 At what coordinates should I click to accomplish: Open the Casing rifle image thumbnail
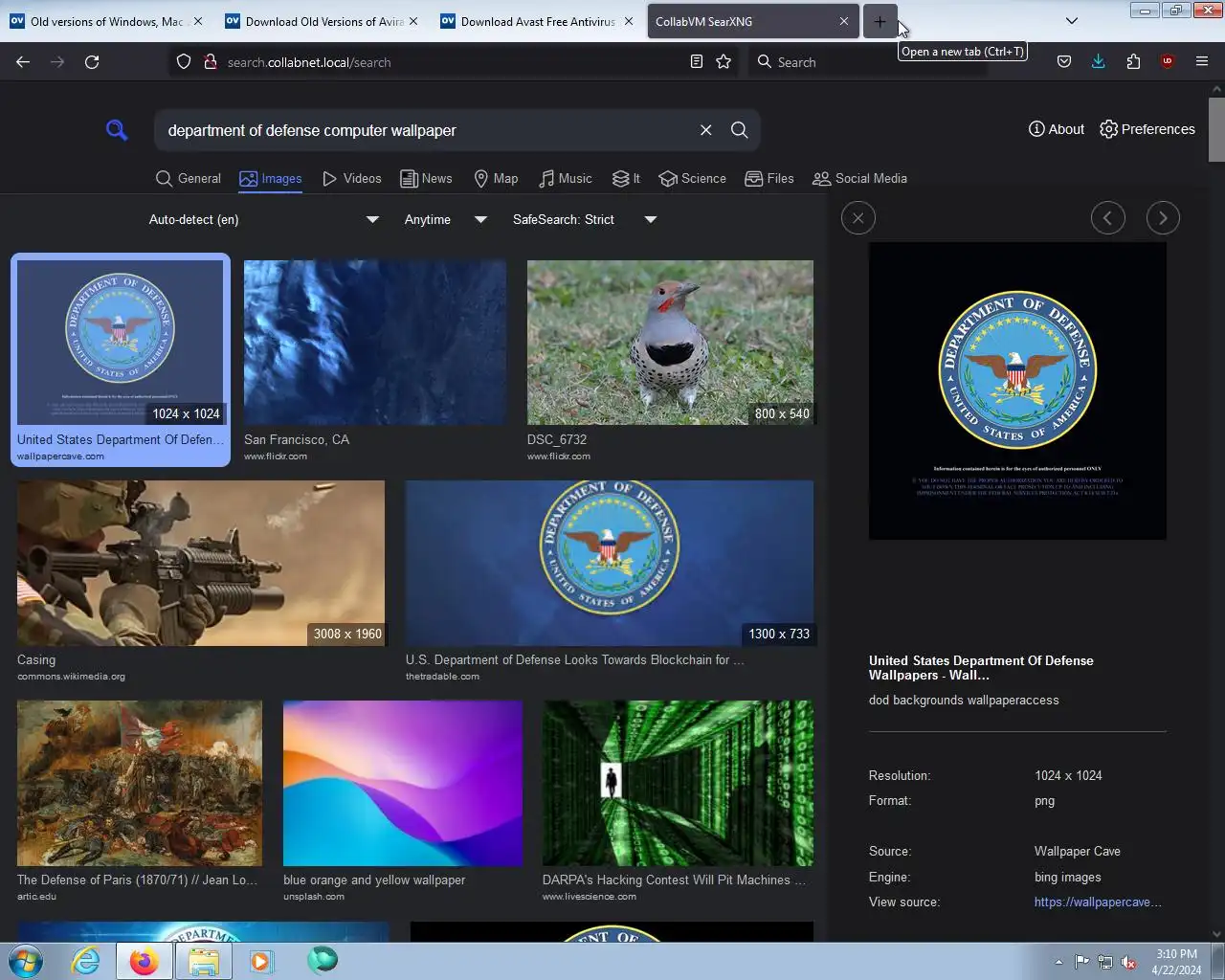coord(201,563)
